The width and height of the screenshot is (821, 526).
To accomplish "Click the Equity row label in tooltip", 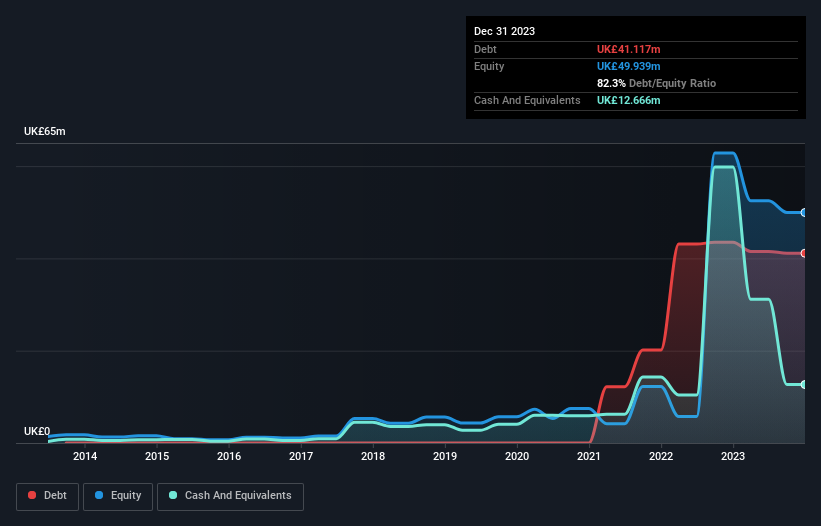I will (x=489, y=66).
